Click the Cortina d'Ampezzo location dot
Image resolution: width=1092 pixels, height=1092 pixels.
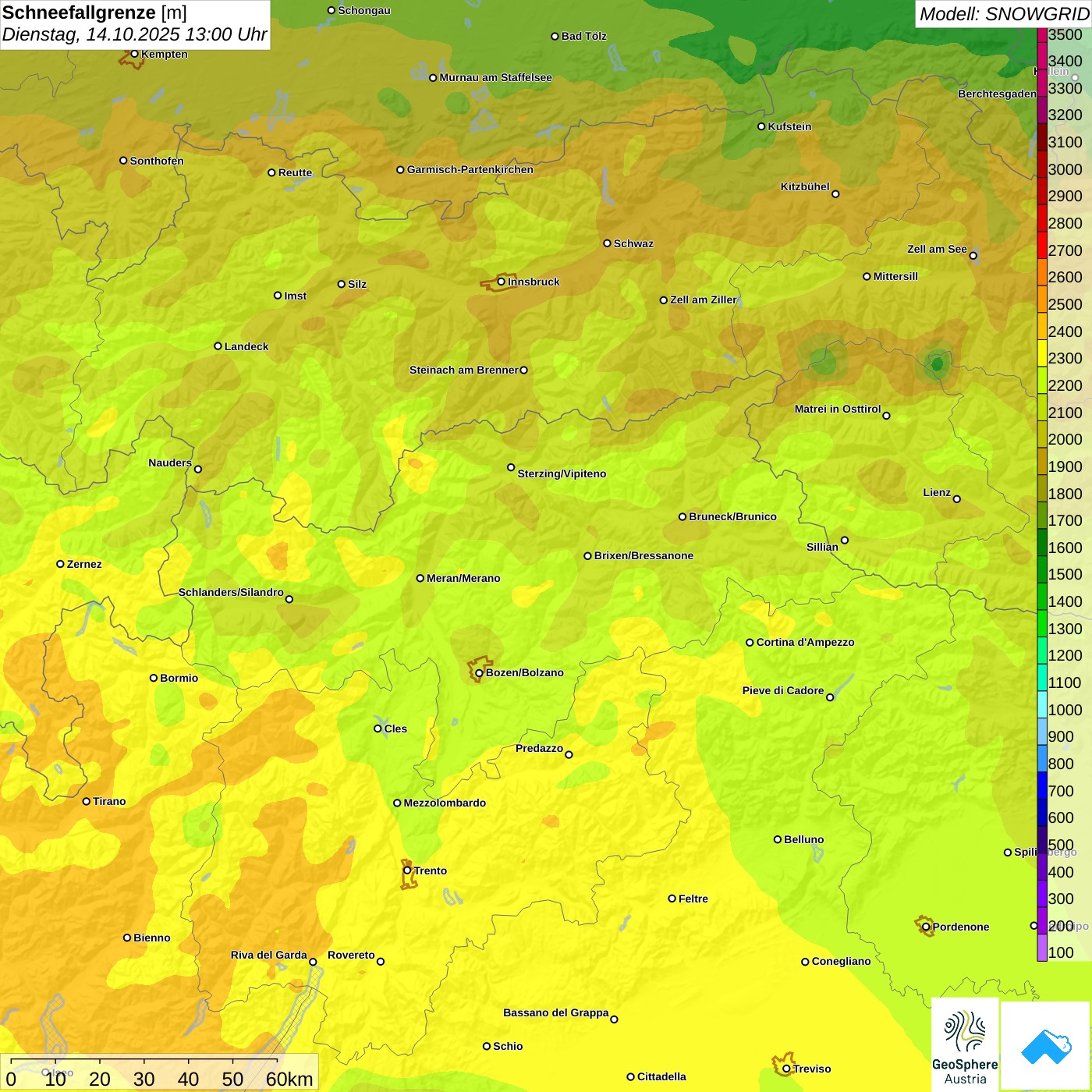[x=750, y=643]
